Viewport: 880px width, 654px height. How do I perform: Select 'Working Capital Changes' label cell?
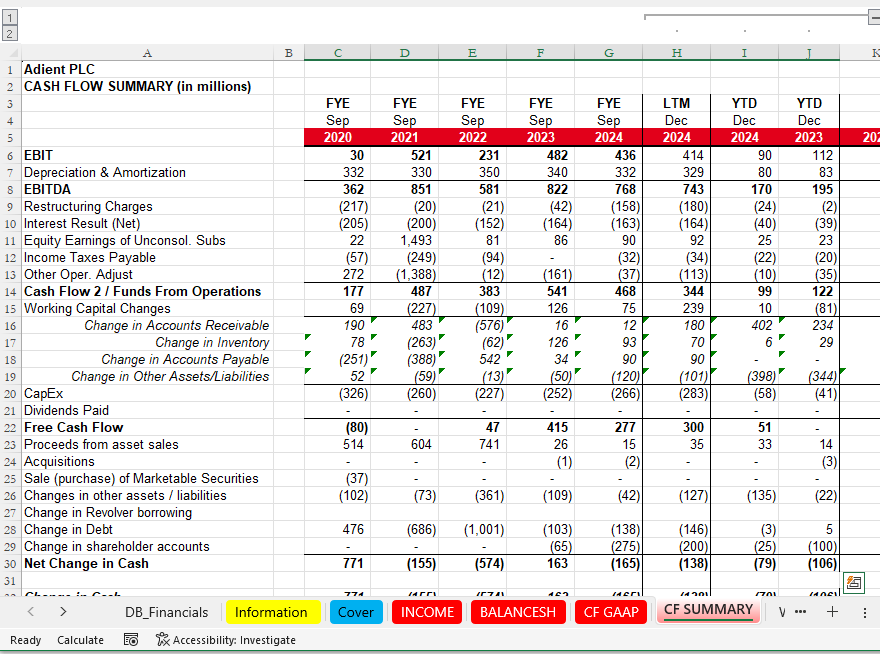[x=148, y=309]
